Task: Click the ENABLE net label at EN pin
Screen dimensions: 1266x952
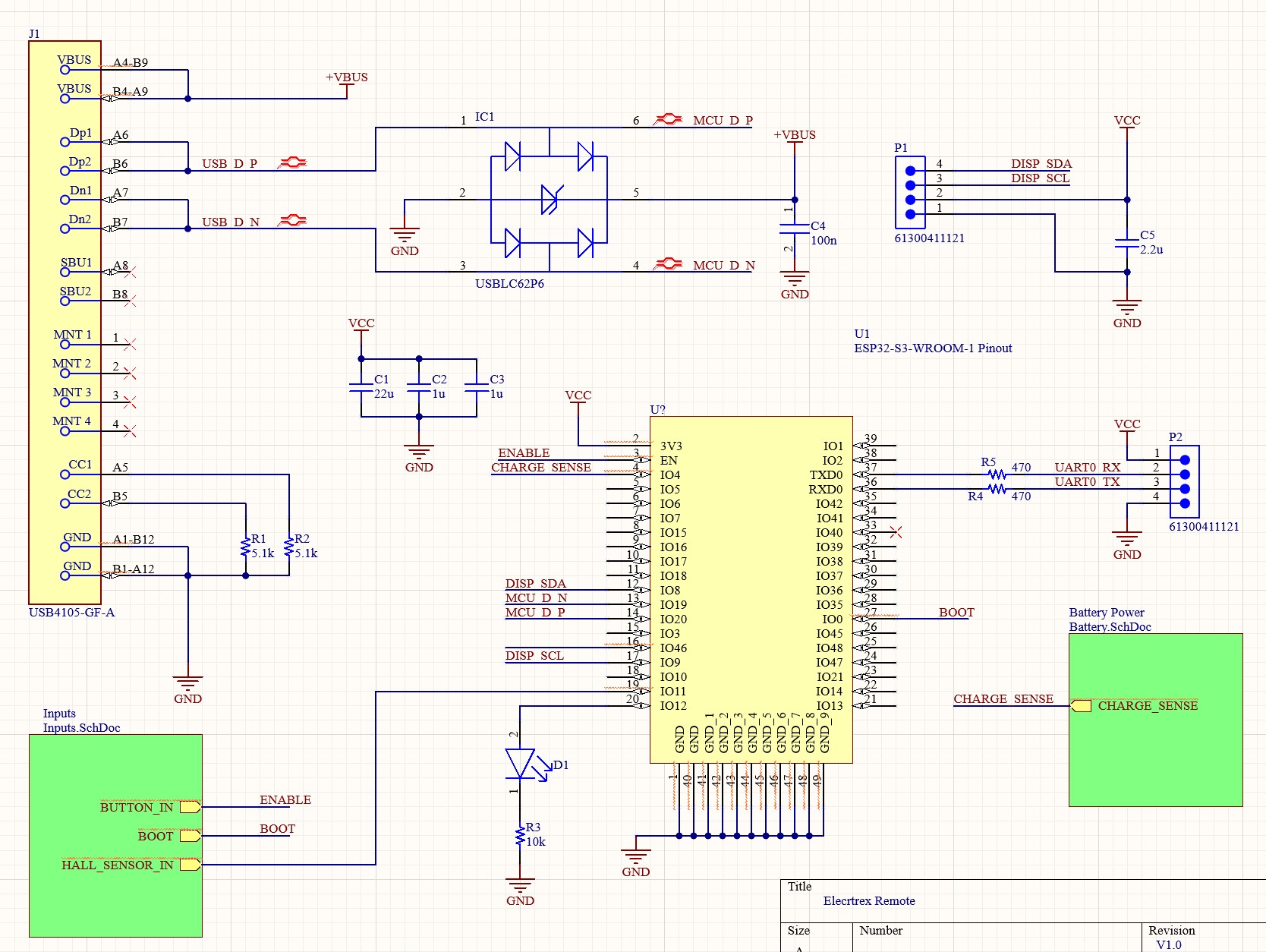Action: coord(524,452)
